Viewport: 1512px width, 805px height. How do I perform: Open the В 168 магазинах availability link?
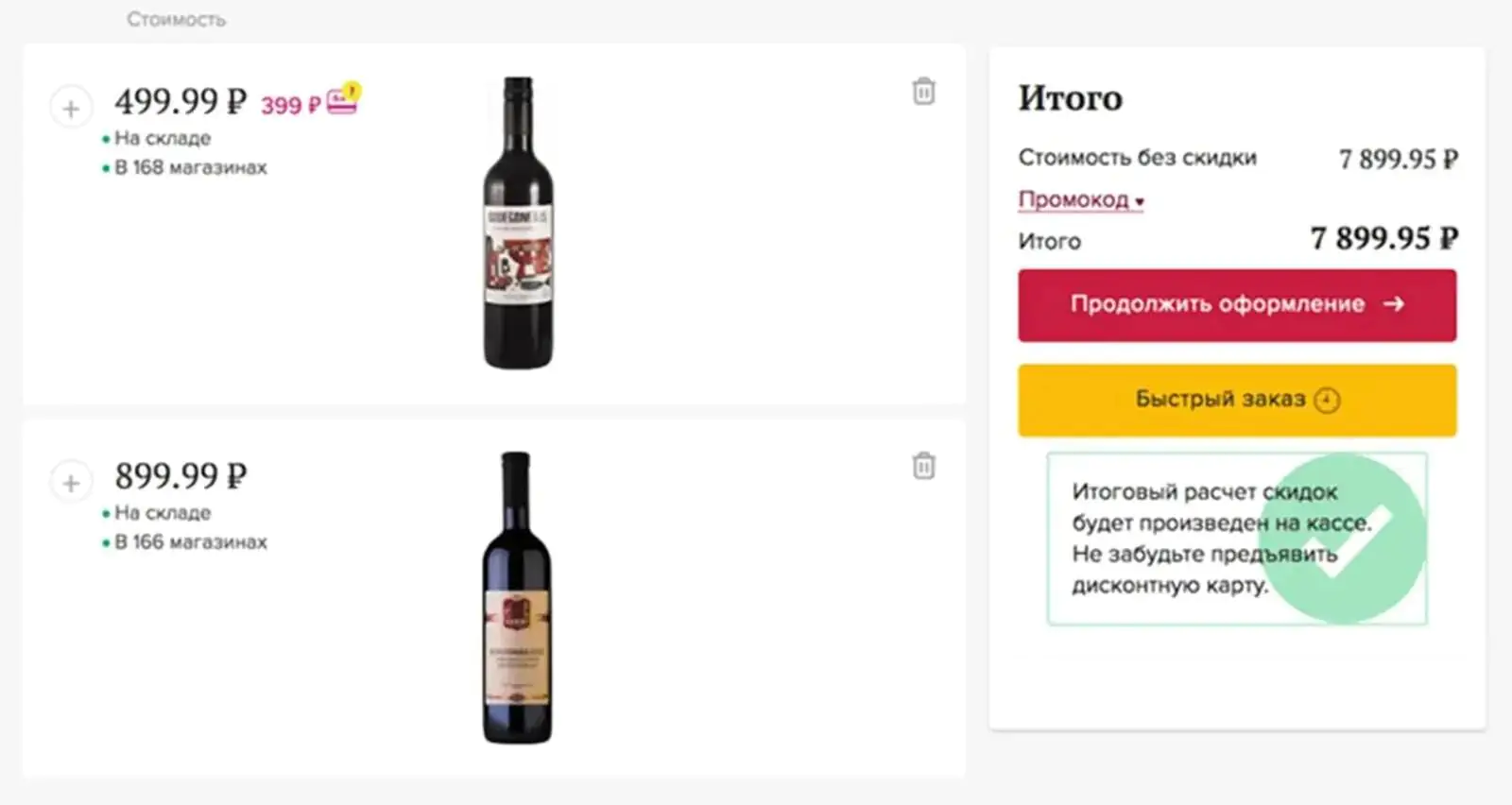pos(190,168)
